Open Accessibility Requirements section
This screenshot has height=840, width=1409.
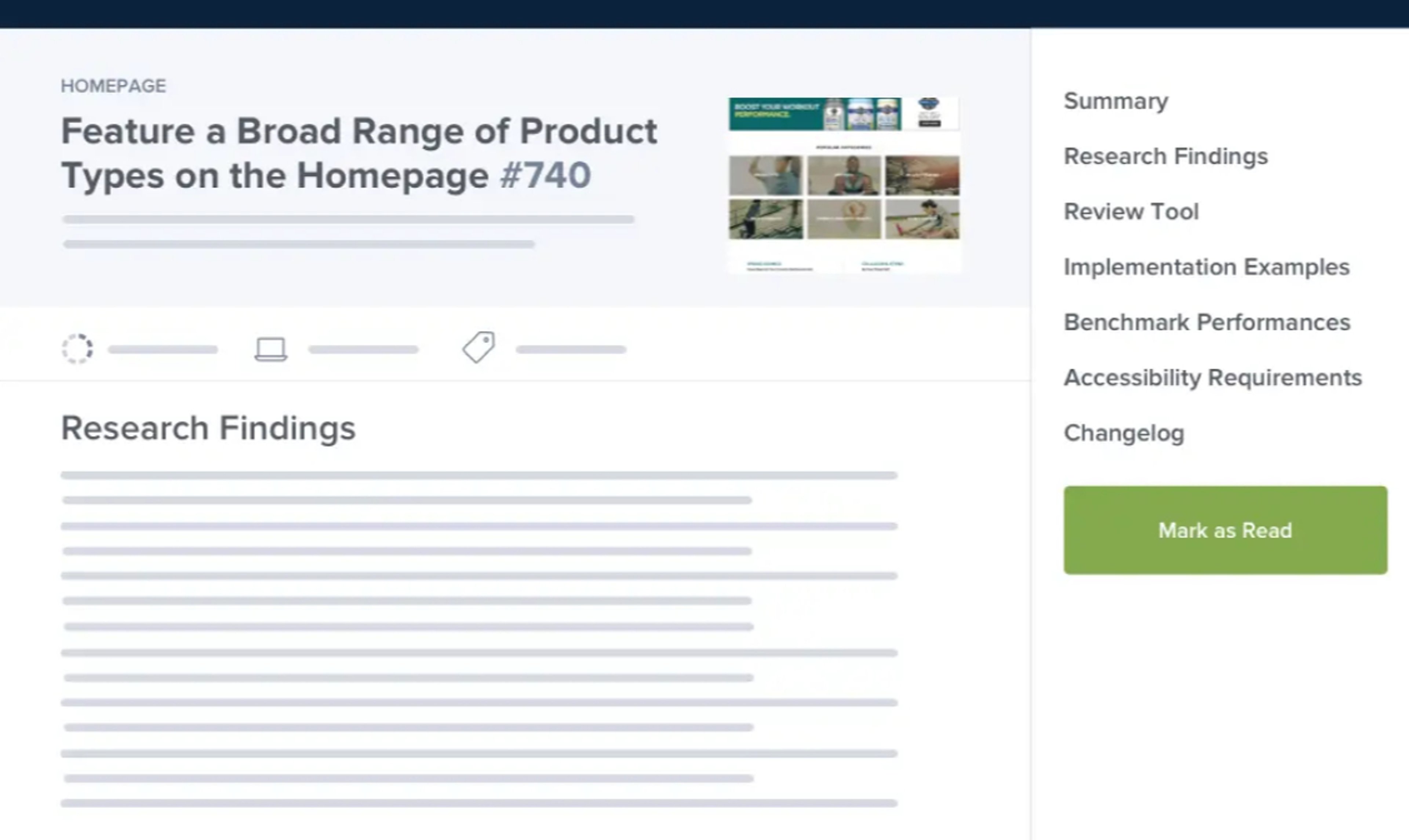pyautogui.click(x=1213, y=378)
